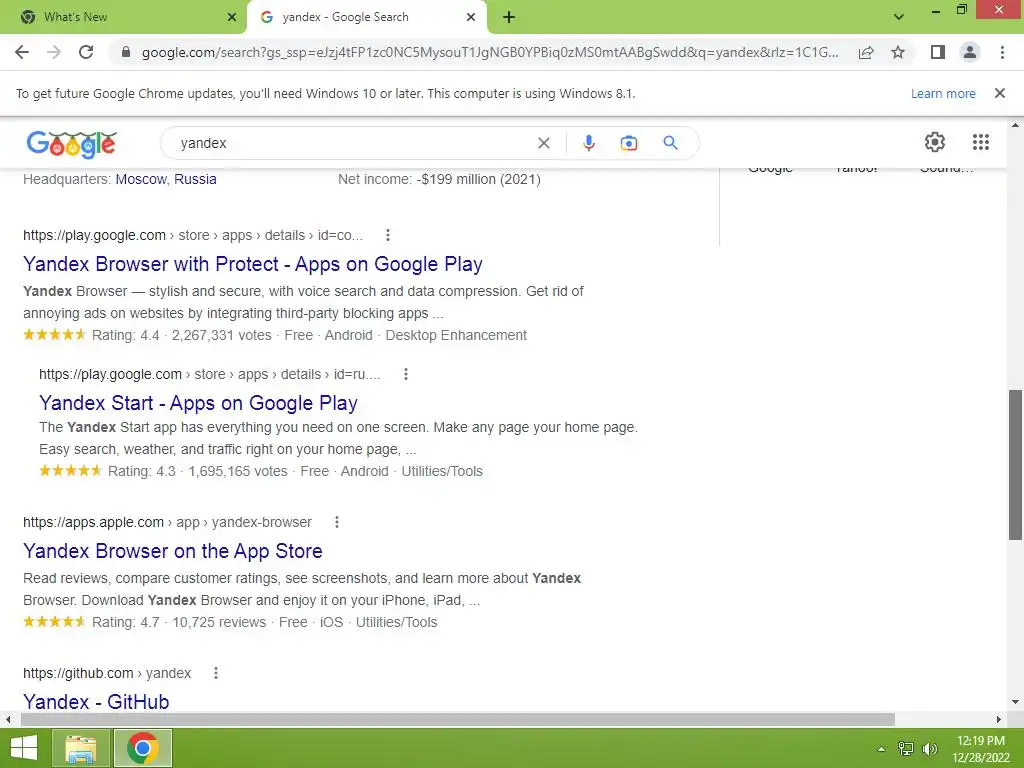This screenshot has height=768, width=1024.
Task: Share this page icon in address bar
Action: (x=866, y=52)
